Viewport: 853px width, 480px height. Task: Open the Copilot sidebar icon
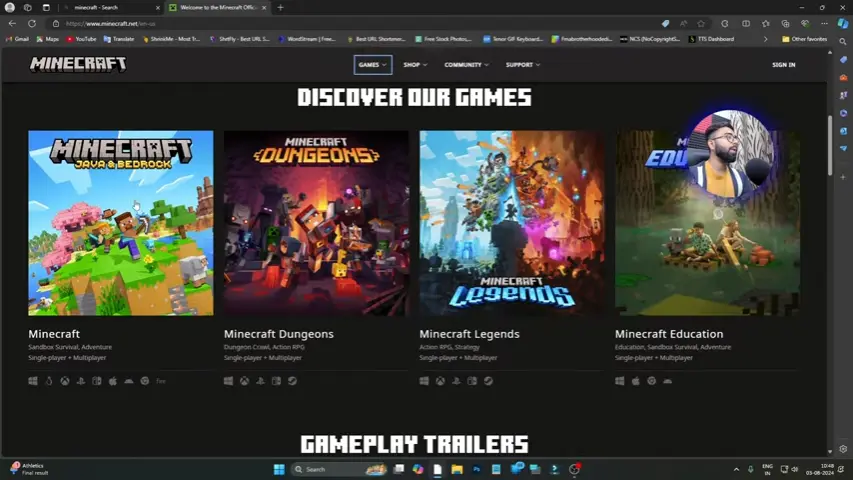point(843,23)
